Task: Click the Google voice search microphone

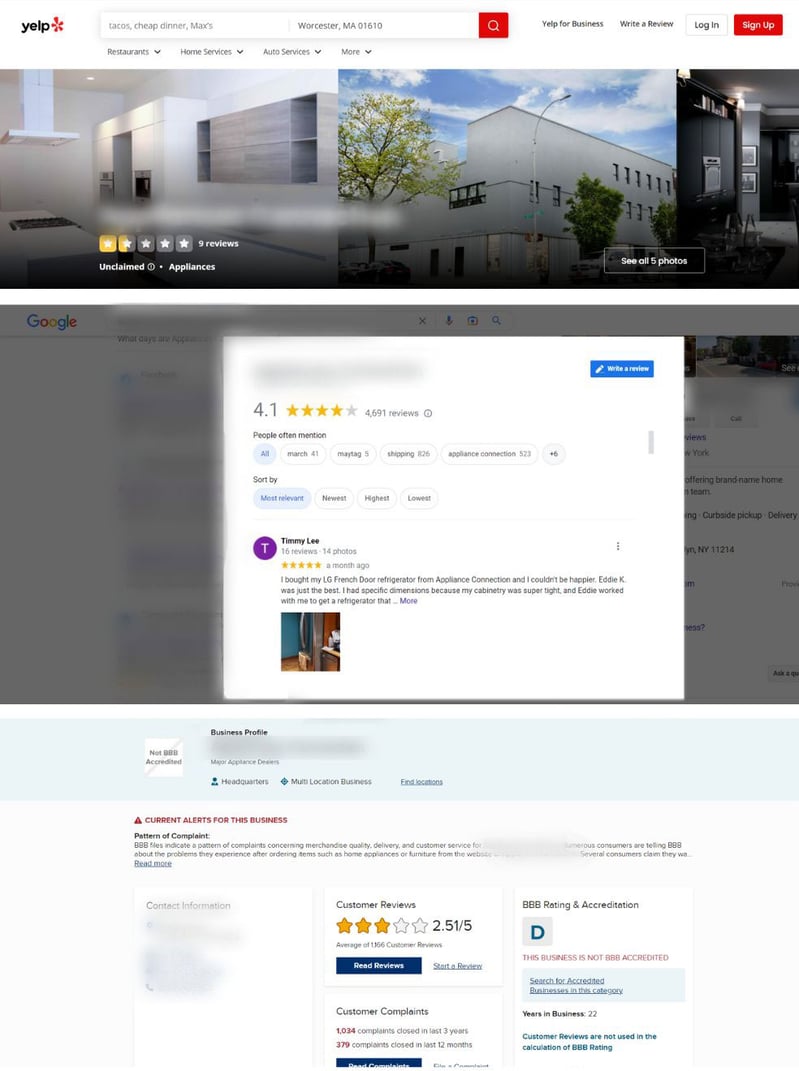Action: tap(449, 320)
